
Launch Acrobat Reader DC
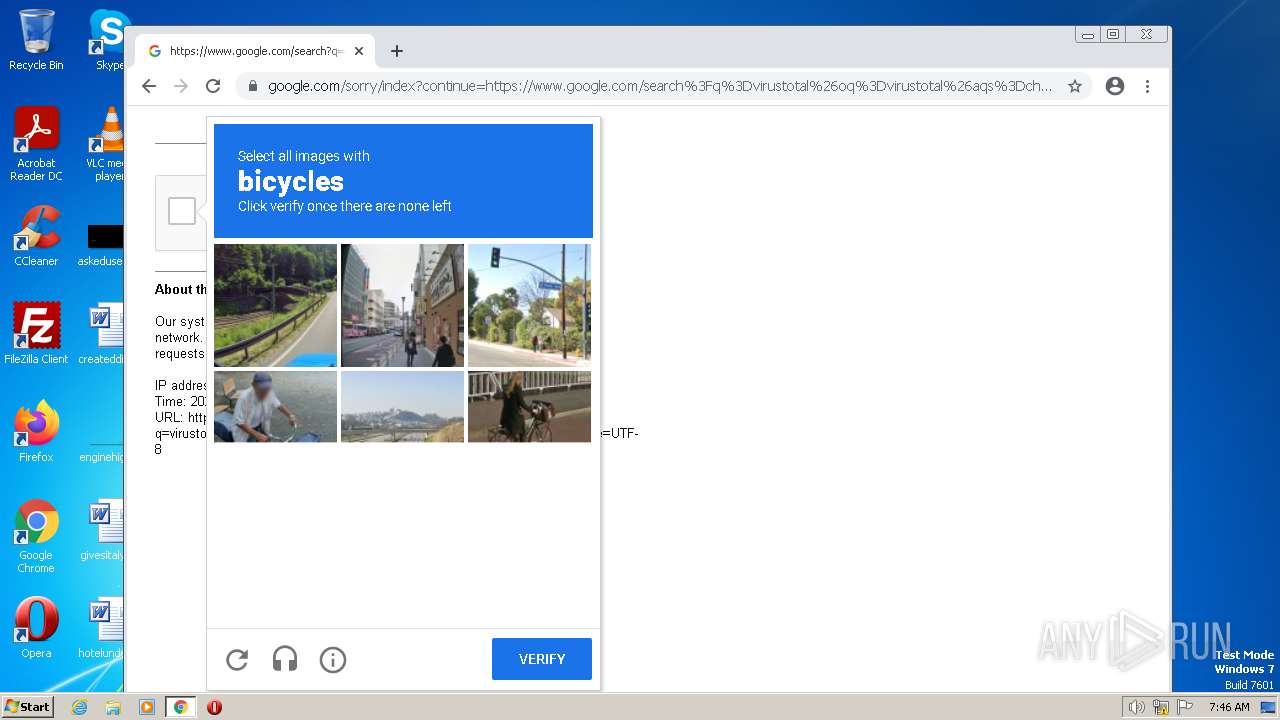36,144
